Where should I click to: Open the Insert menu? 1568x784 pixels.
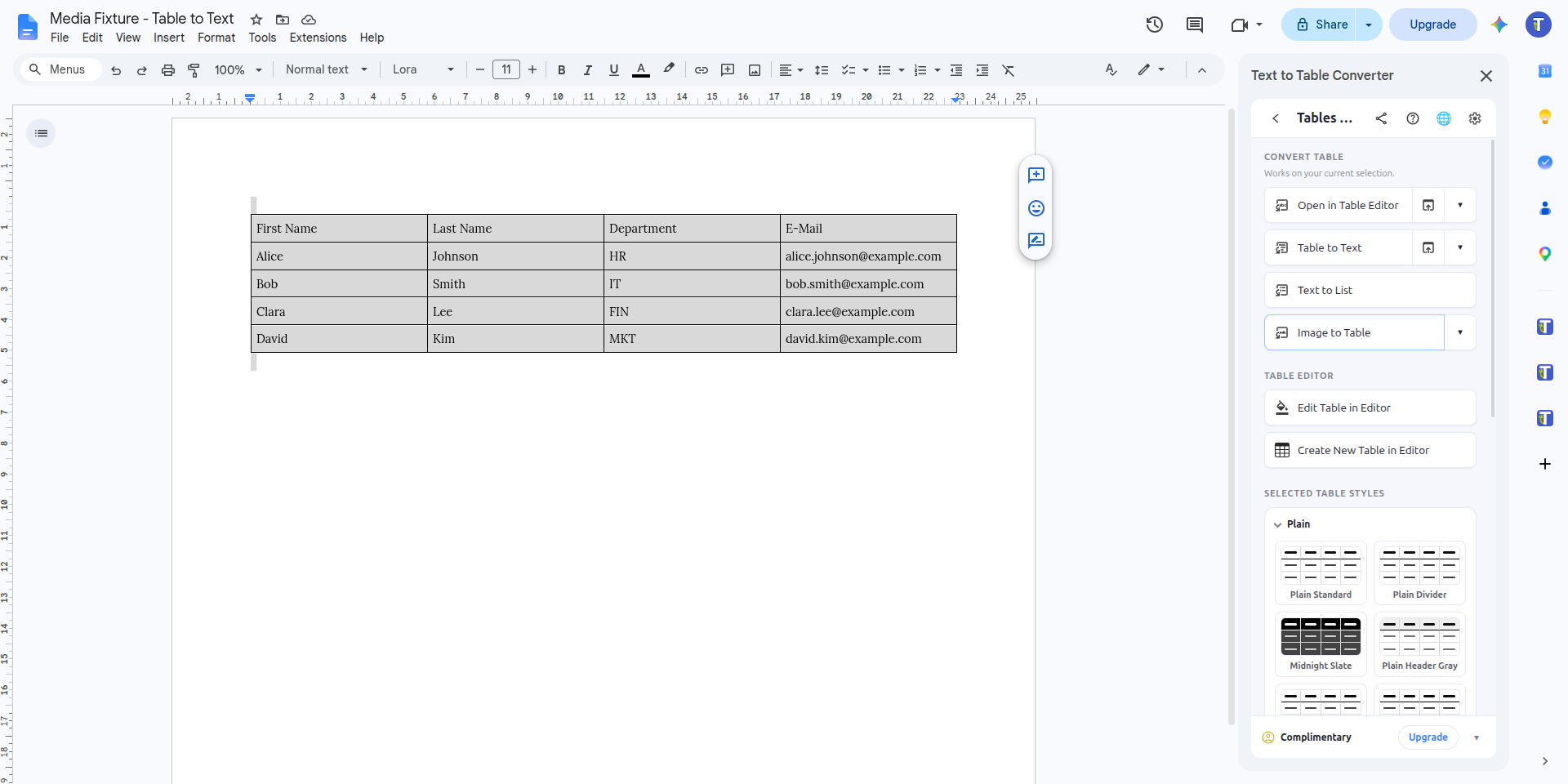click(169, 38)
